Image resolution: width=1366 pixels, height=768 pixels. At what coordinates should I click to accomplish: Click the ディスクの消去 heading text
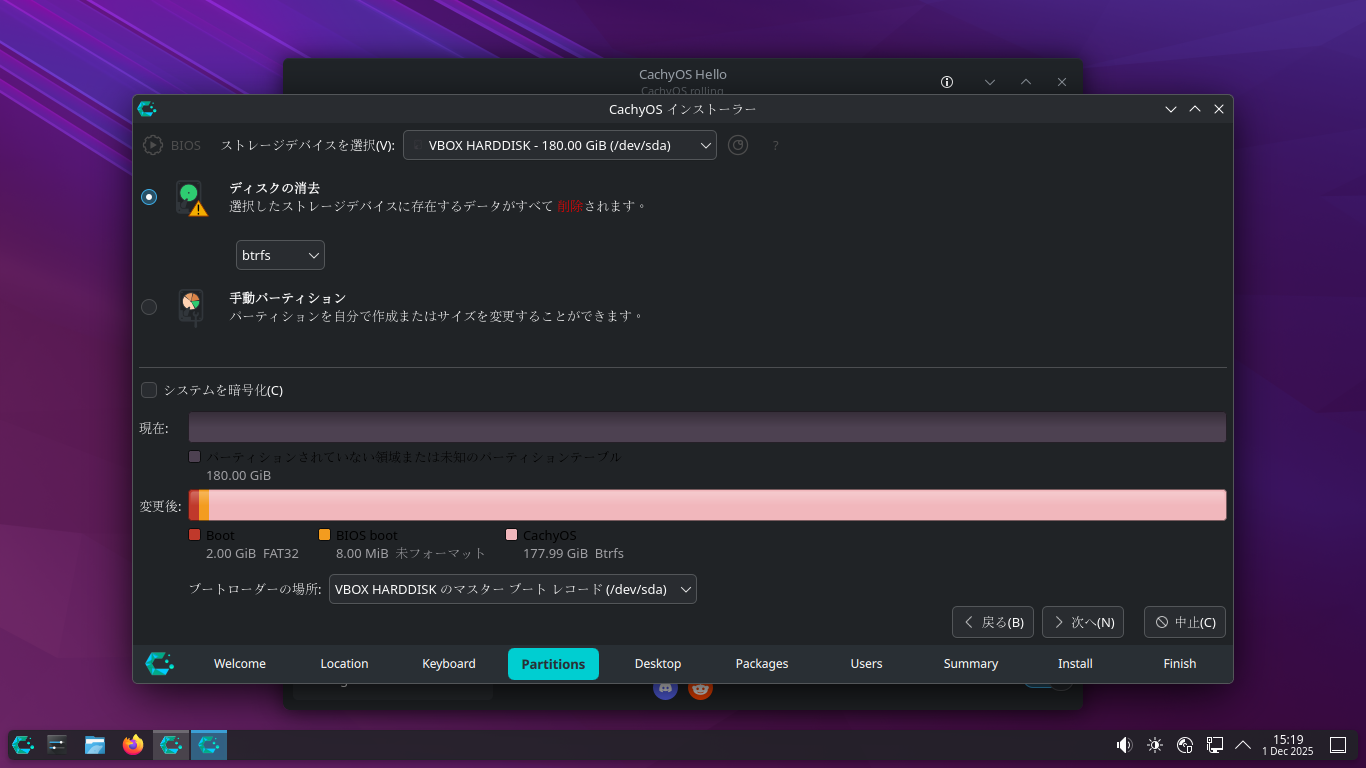click(x=274, y=188)
